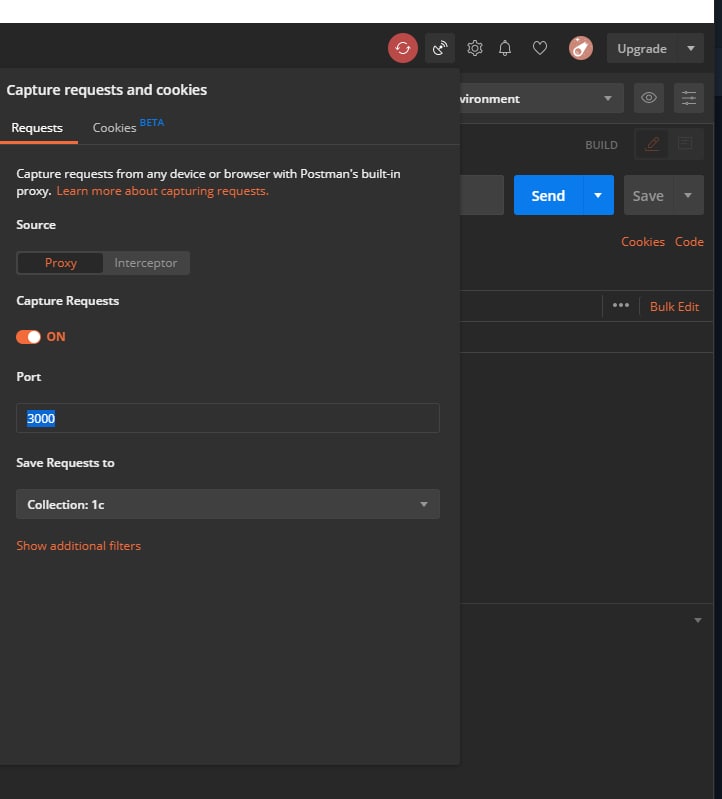Click the pencil edit icon near BUILD
722x799 pixels.
pyautogui.click(x=652, y=144)
